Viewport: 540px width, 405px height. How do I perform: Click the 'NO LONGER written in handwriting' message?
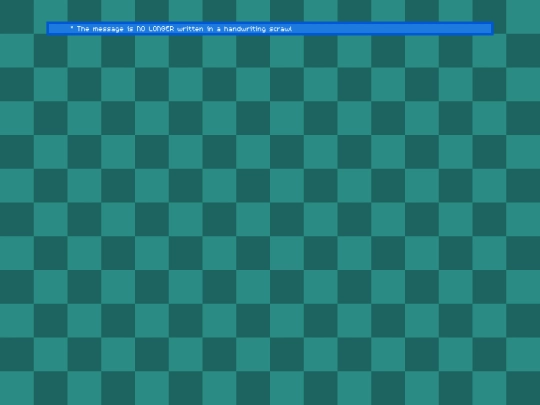[270, 29]
